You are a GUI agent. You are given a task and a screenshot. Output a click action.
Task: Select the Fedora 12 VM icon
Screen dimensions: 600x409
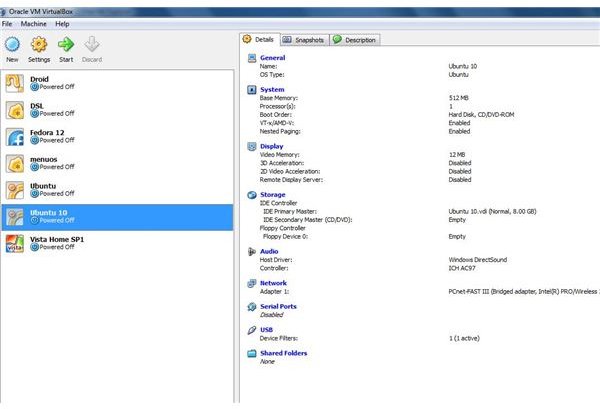15,137
